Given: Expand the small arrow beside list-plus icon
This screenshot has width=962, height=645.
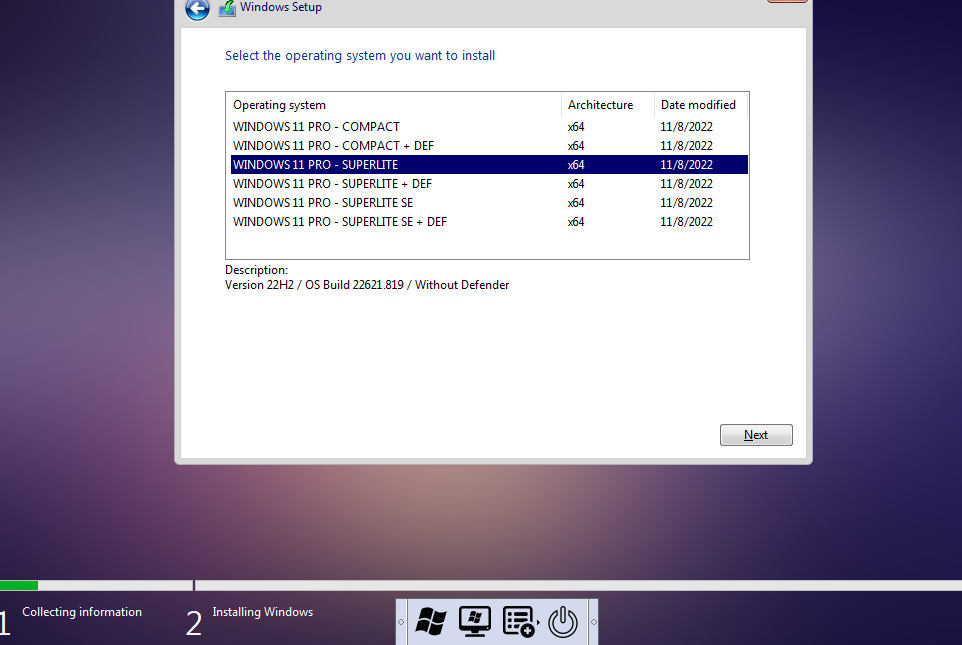Looking at the screenshot, I should click(539, 622).
